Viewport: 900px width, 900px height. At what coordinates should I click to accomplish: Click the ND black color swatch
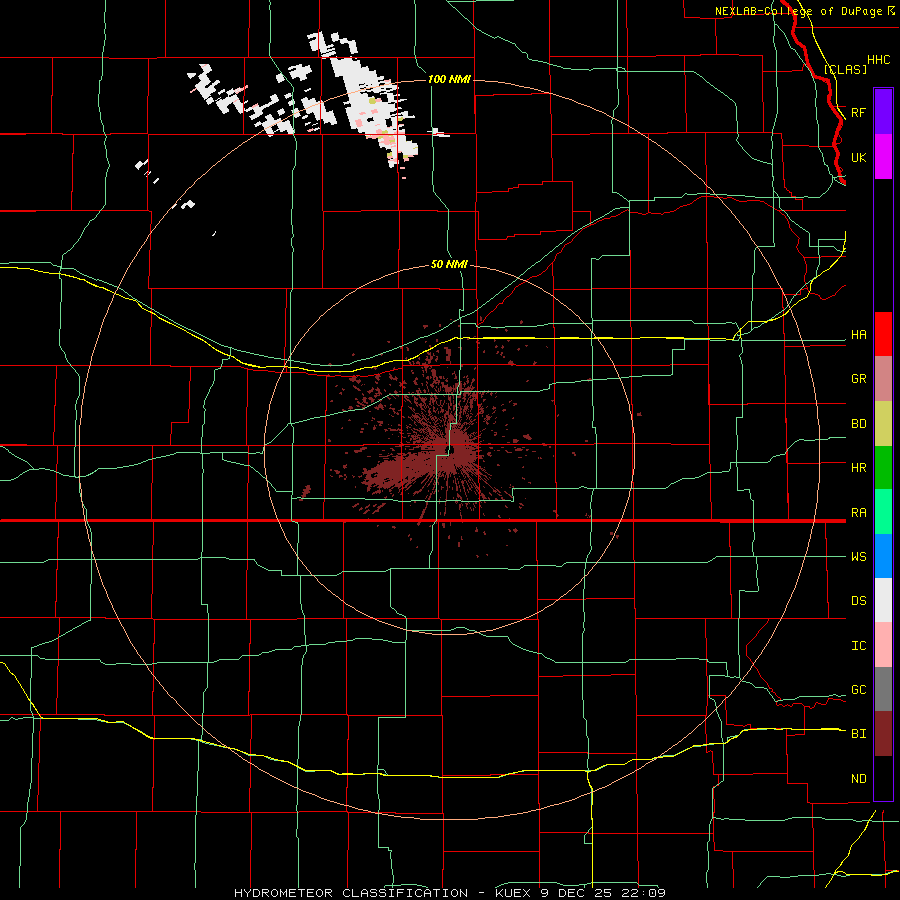883,778
